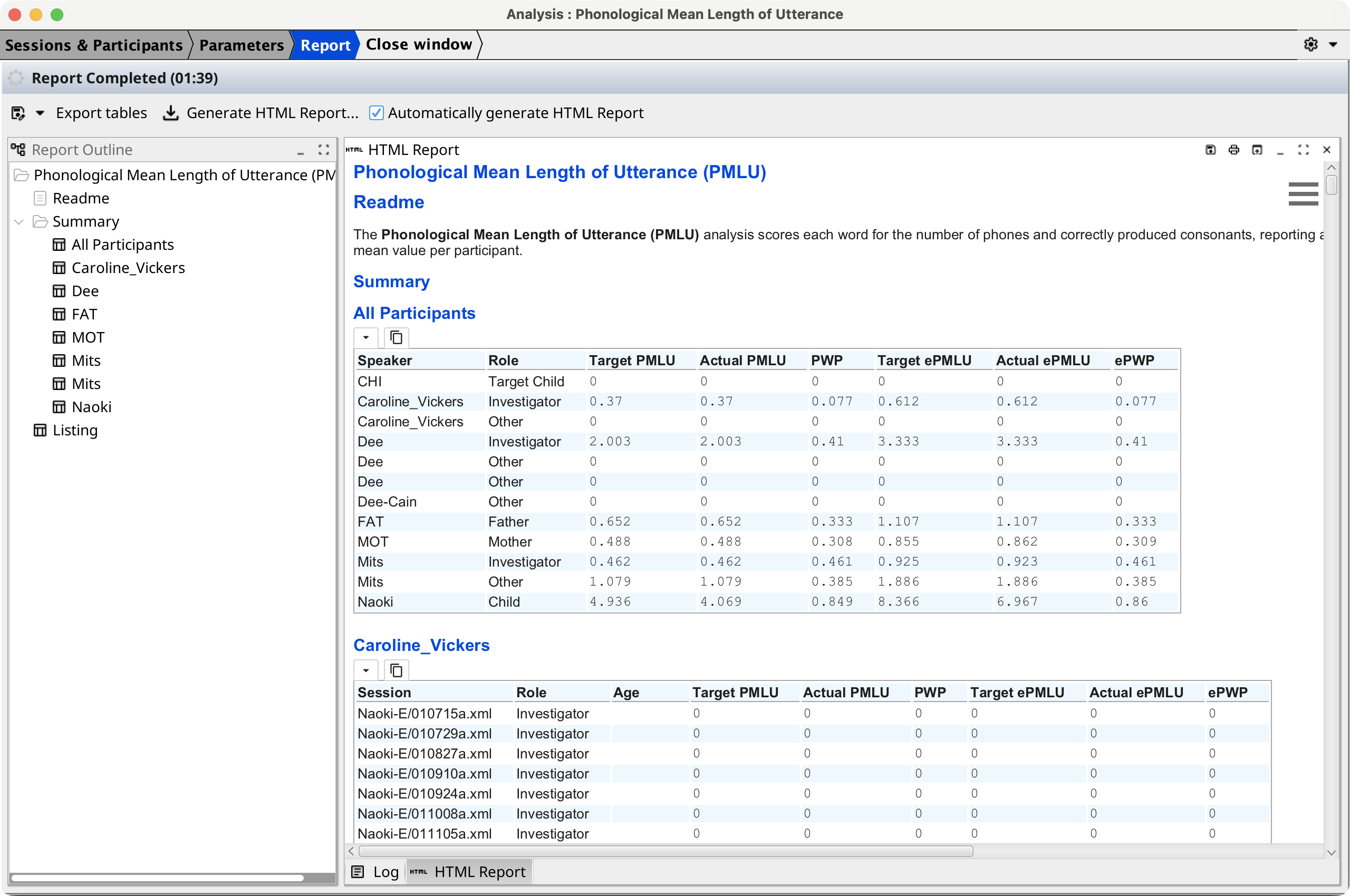The image size is (1350, 896).
Task: Switch to the HTML Report bottom tab
Action: click(469, 872)
